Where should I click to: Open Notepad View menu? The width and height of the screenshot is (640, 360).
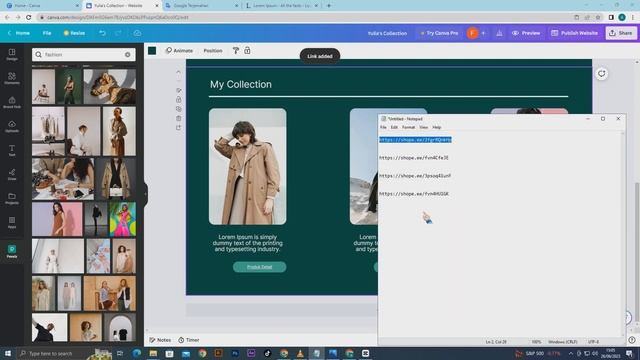[x=424, y=127]
